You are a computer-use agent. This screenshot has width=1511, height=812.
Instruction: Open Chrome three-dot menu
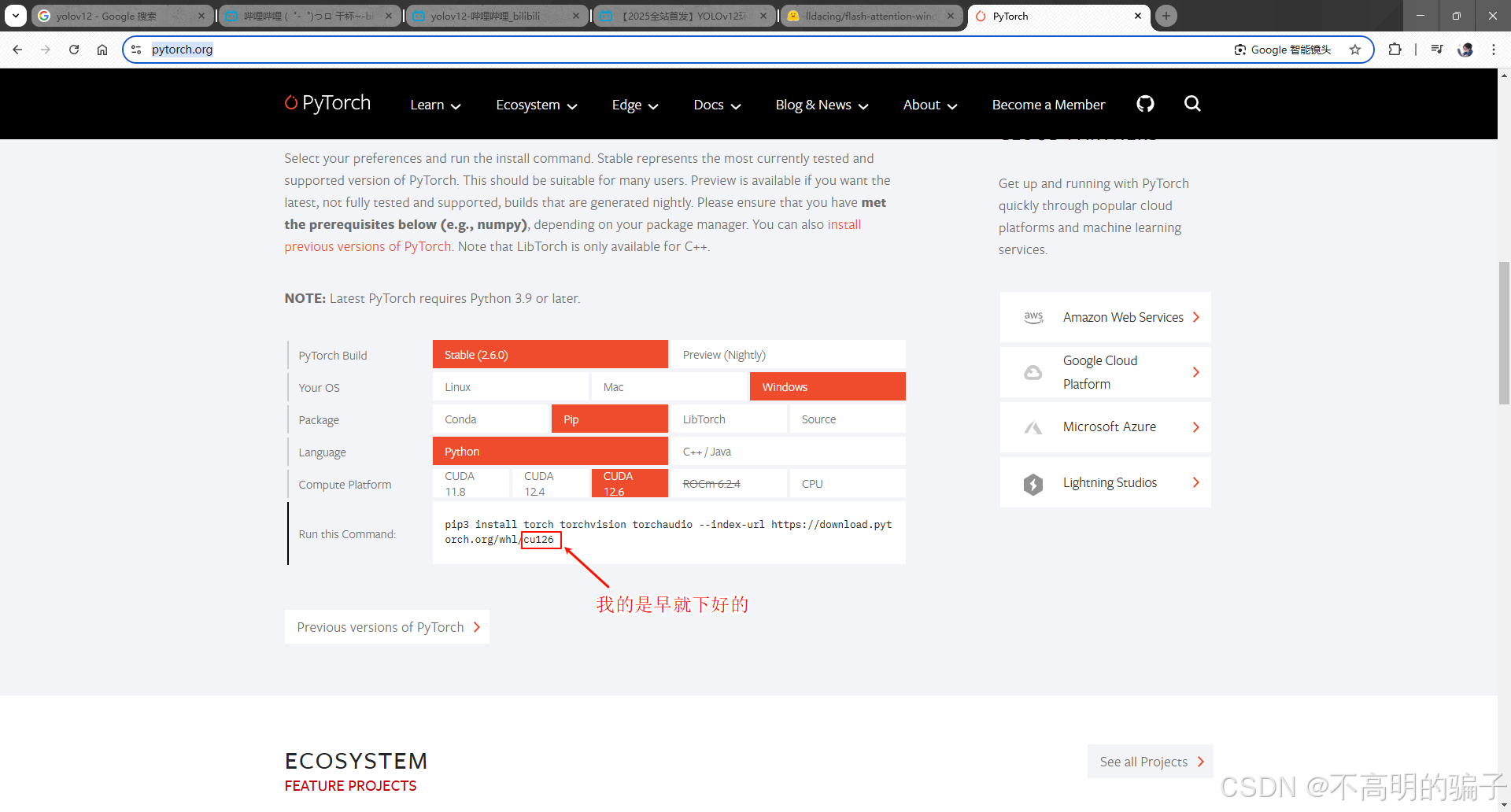click(1494, 50)
